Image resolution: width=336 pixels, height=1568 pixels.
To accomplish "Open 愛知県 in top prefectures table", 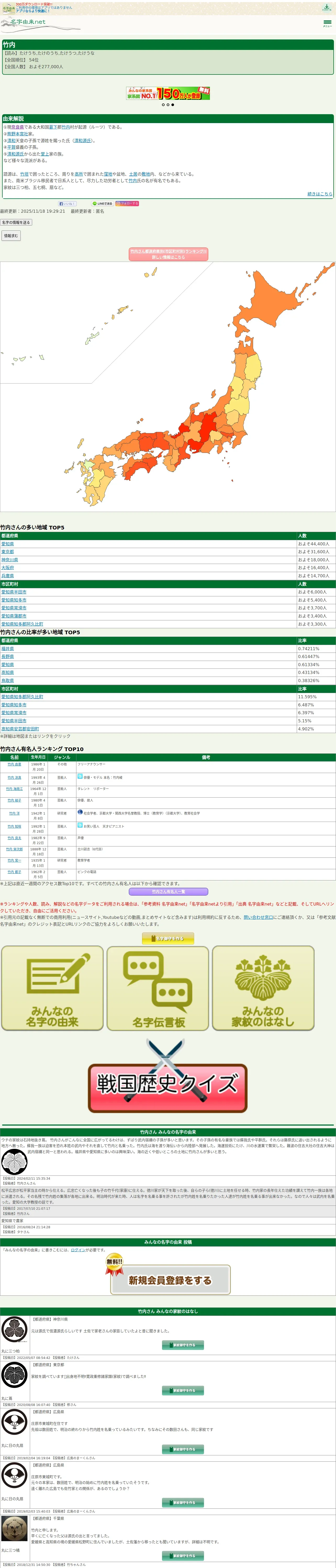I will point(7,544).
